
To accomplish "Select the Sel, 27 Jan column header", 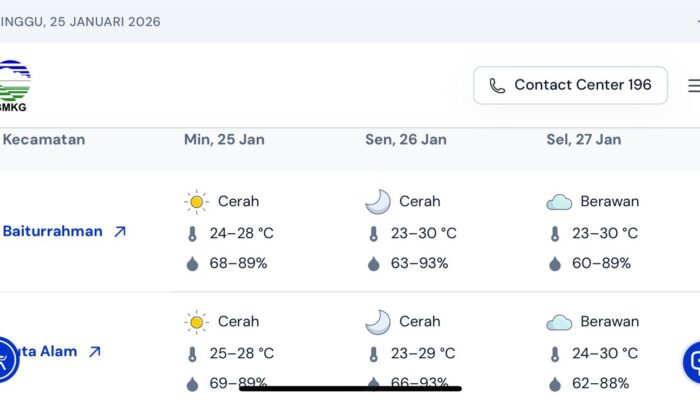I will click(x=583, y=140).
